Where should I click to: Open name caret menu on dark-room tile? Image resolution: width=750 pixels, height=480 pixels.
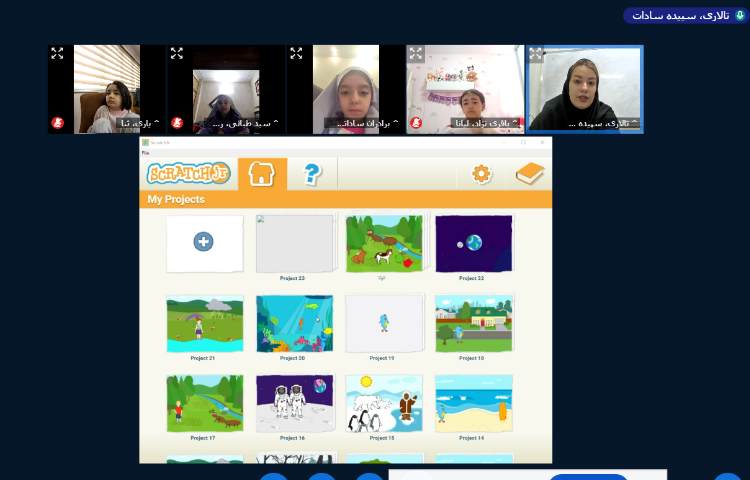(x=276, y=123)
